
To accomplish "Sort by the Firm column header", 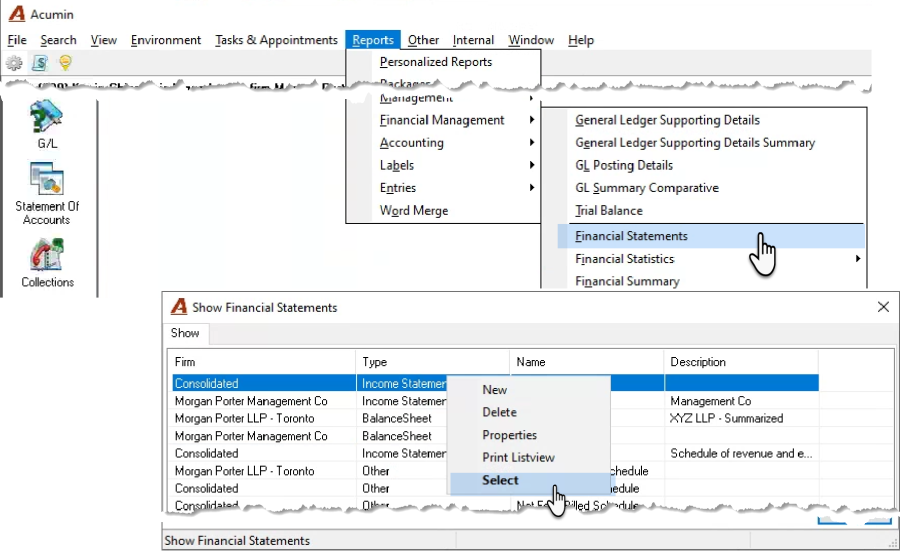I will [263, 362].
